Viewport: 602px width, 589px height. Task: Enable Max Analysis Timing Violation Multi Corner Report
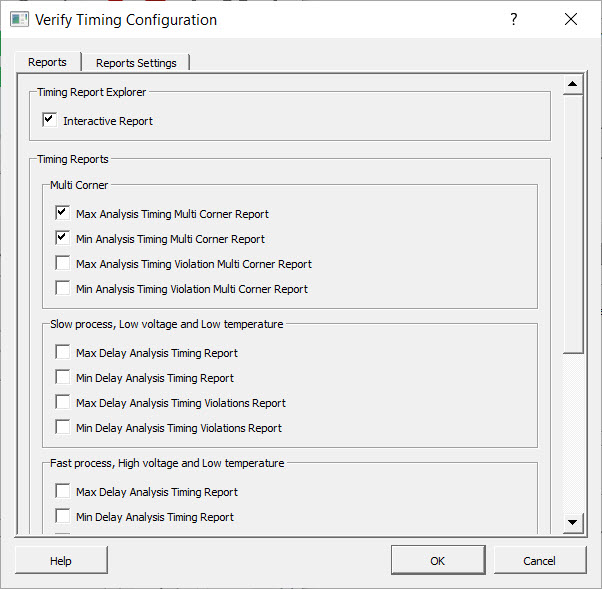click(x=63, y=264)
